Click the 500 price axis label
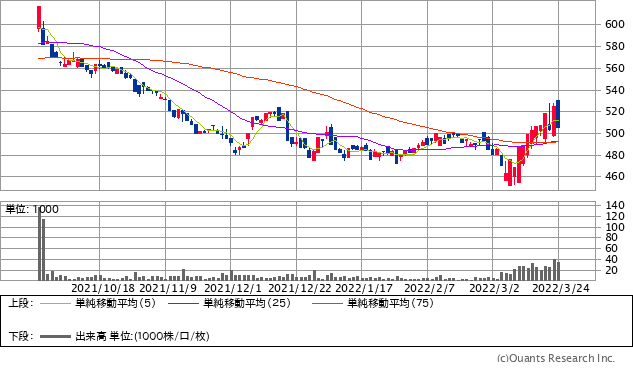This screenshot has height=372, width=633. pos(615,133)
